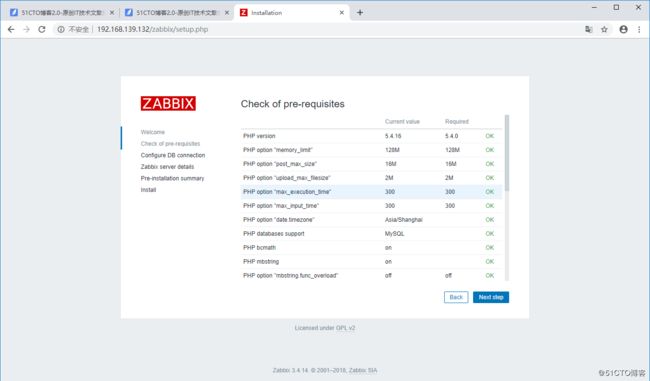
Task: Close the Installation tab
Action: click(x=342, y=13)
